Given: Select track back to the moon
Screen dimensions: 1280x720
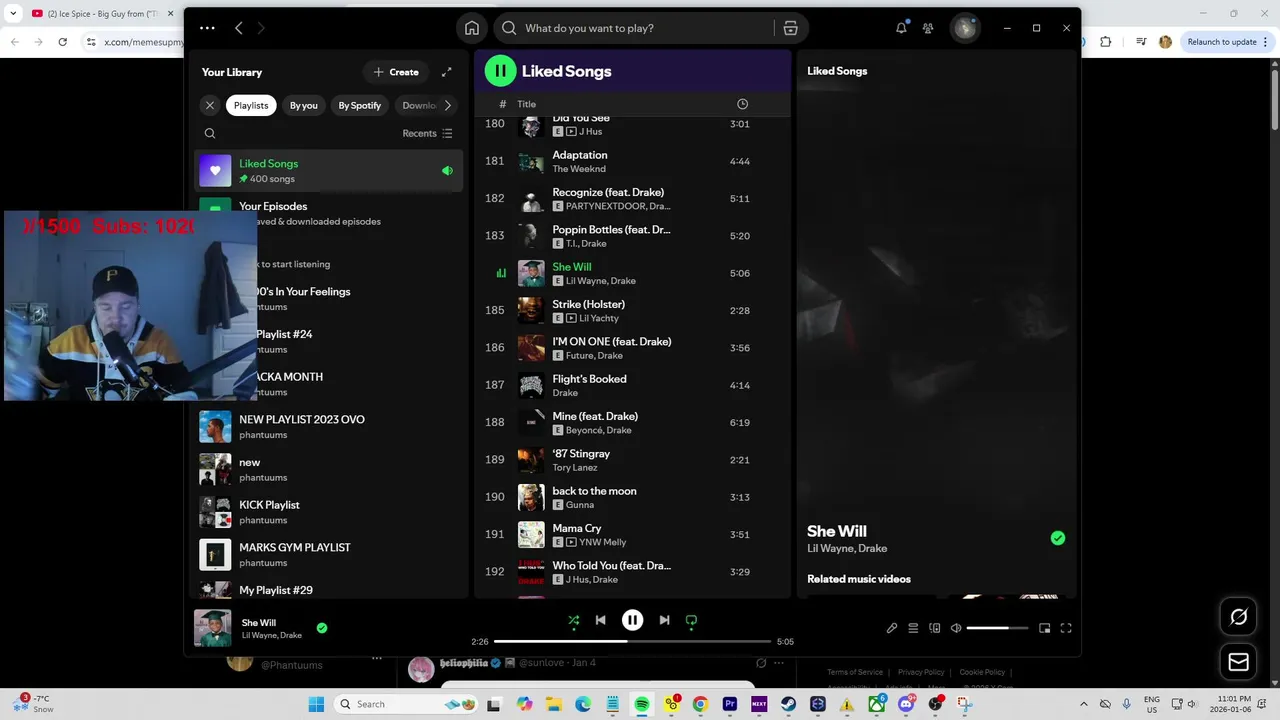Looking at the screenshot, I should (x=630, y=497).
